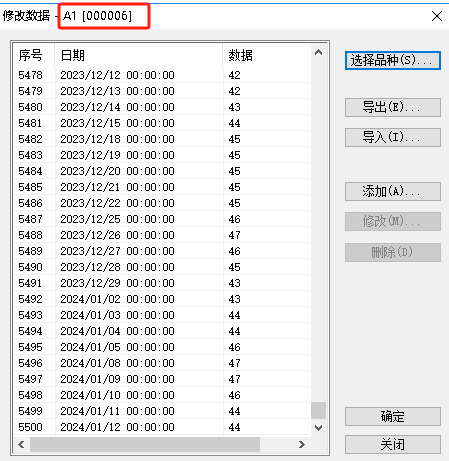Click the 导入(I)... import button
This screenshot has width=449, height=461.
(x=393, y=137)
